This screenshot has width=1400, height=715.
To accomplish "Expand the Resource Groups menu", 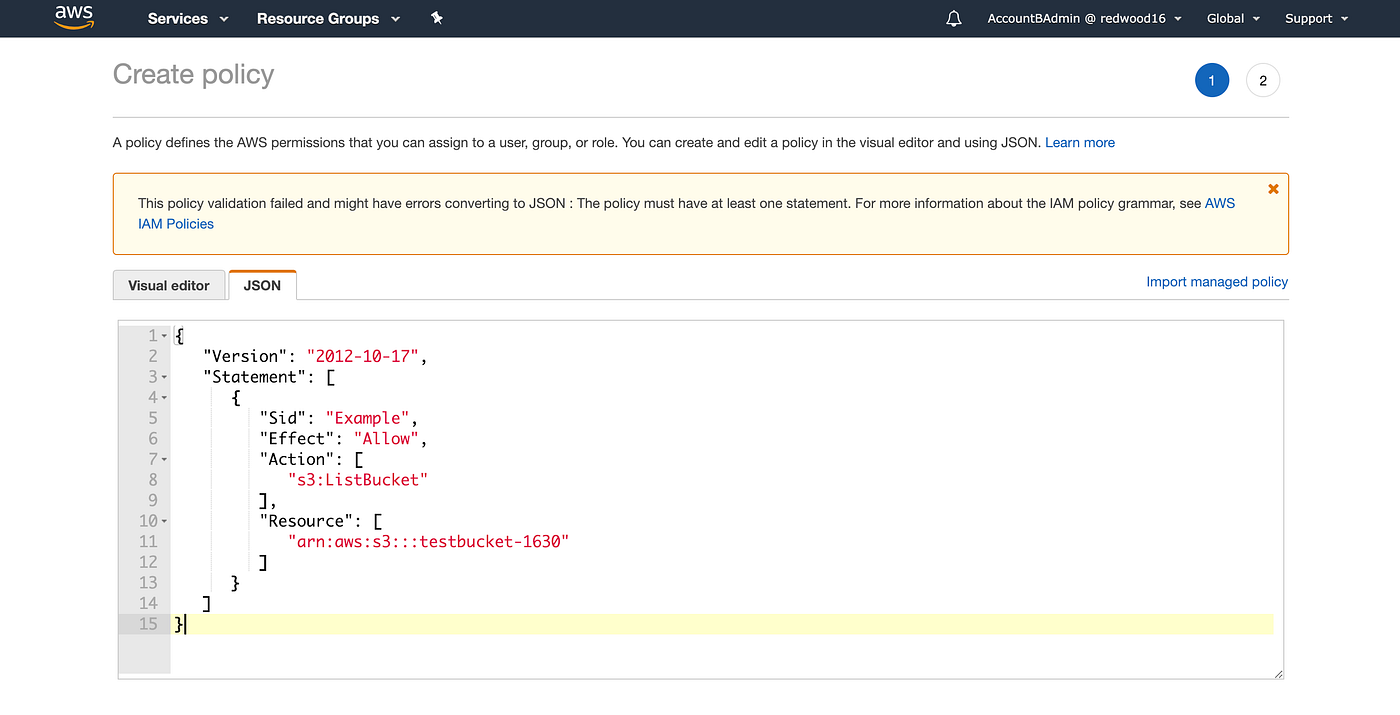I will [x=328, y=18].
